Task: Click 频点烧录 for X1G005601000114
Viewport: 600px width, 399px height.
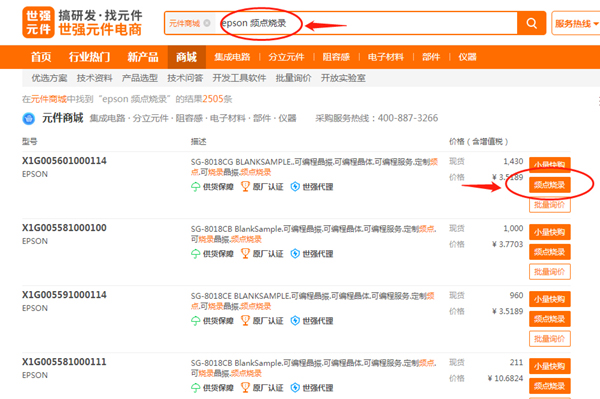Action: point(549,185)
